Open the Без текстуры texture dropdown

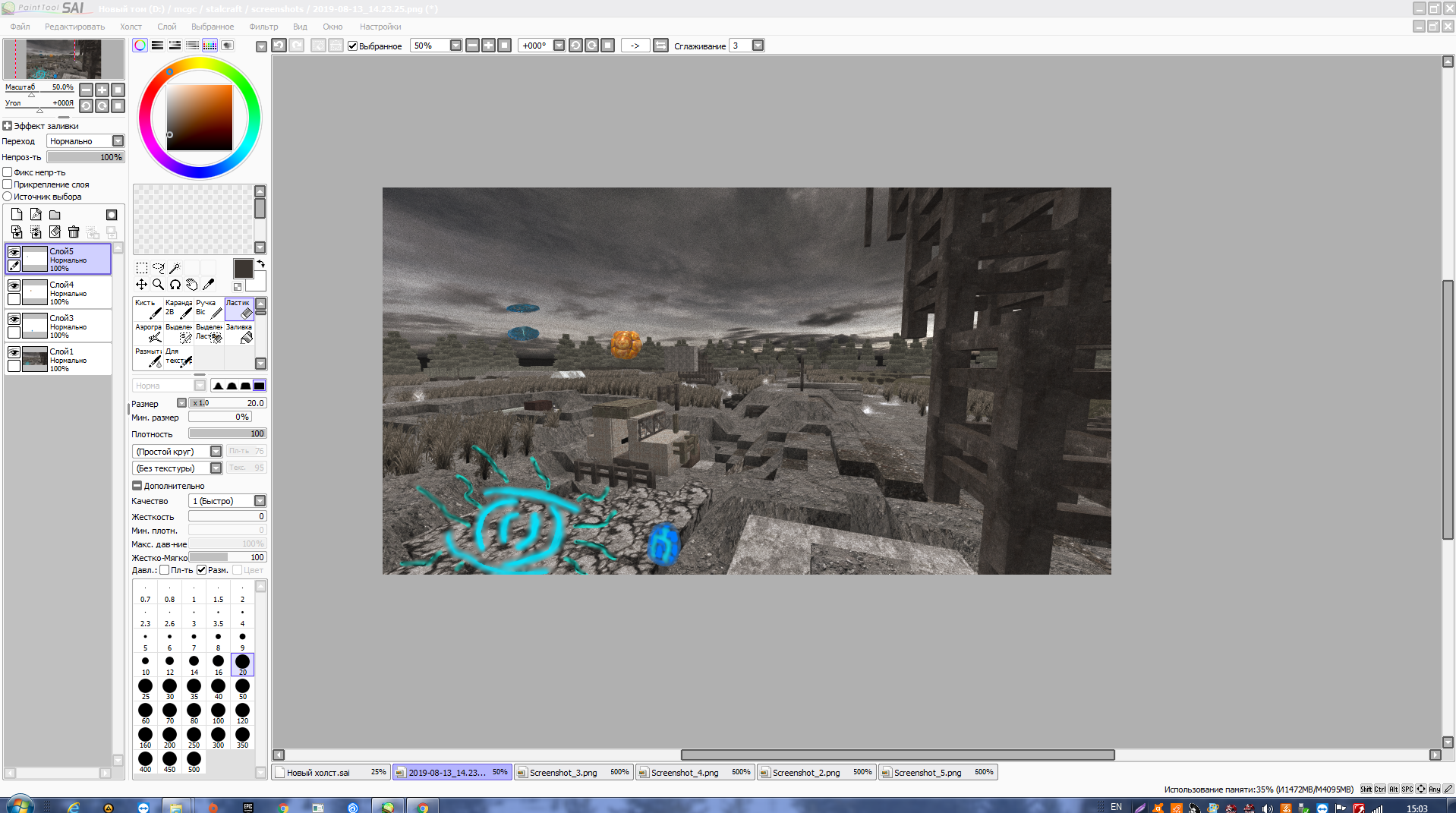pos(216,468)
